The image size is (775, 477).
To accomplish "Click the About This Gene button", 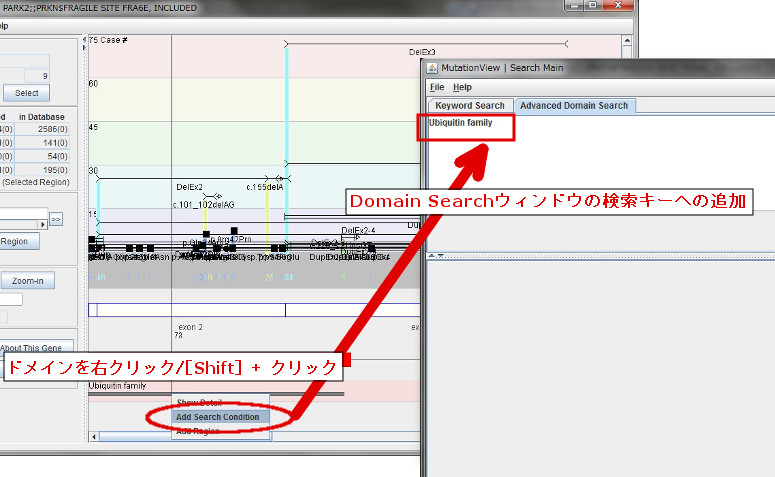I will [x=36, y=348].
